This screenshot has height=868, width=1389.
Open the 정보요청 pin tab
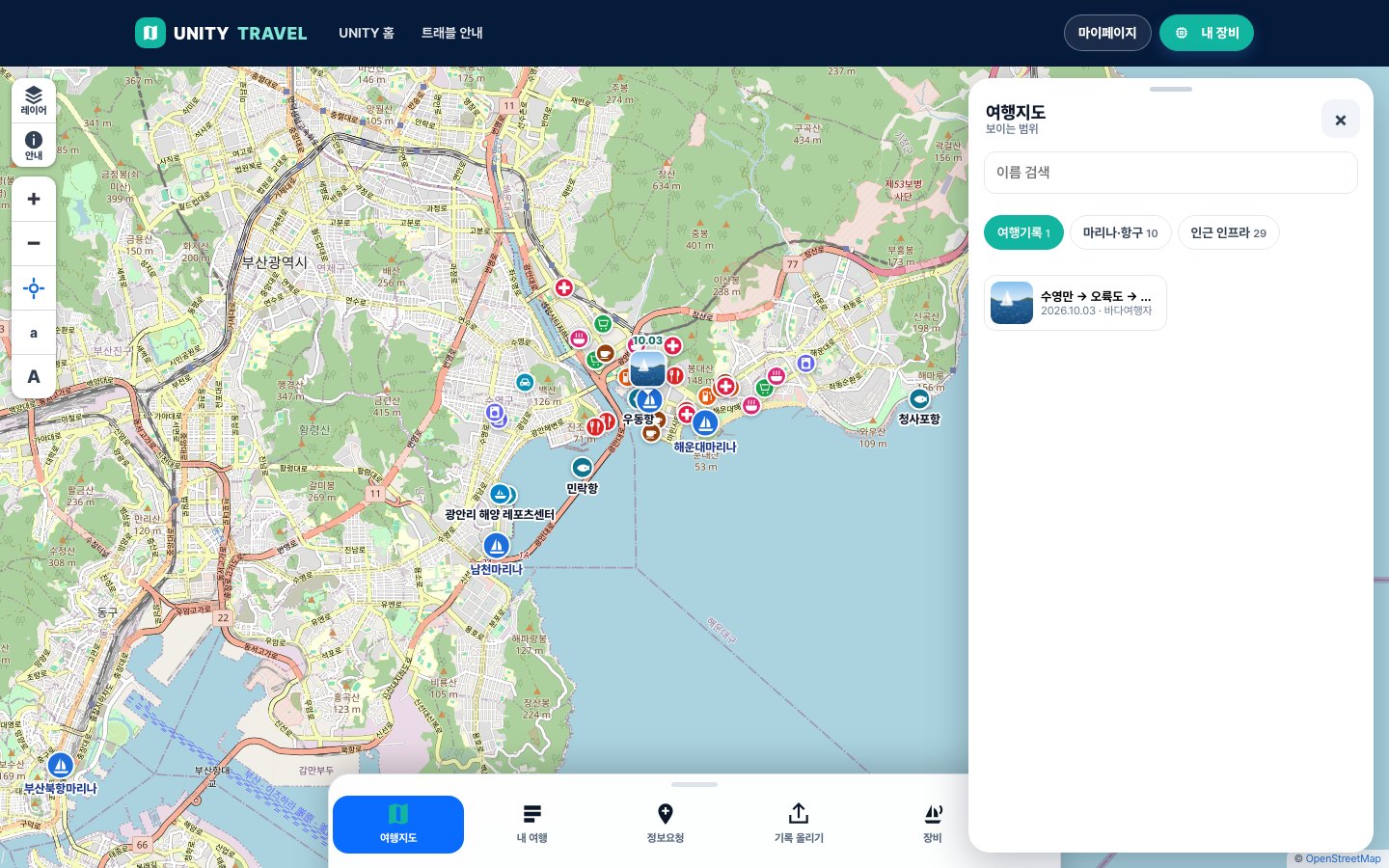666,824
